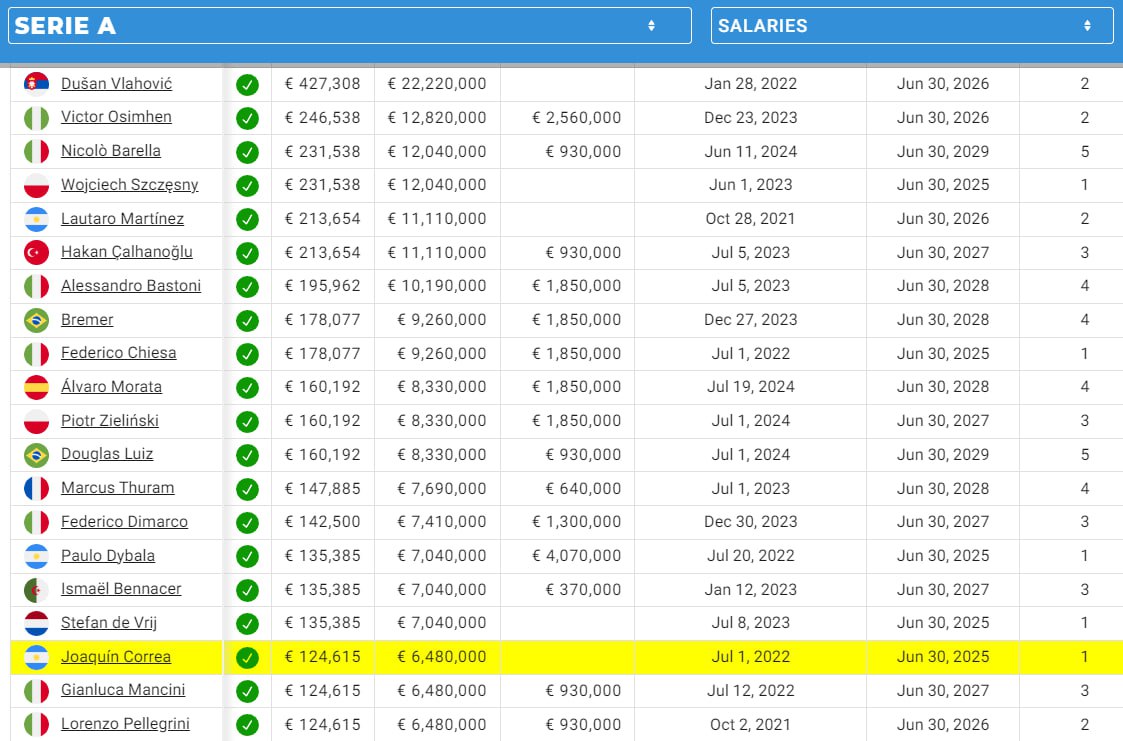Click Serbian flag icon beside Dušan Vlahović
Viewport: 1123px width, 741px height.
[36, 84]
